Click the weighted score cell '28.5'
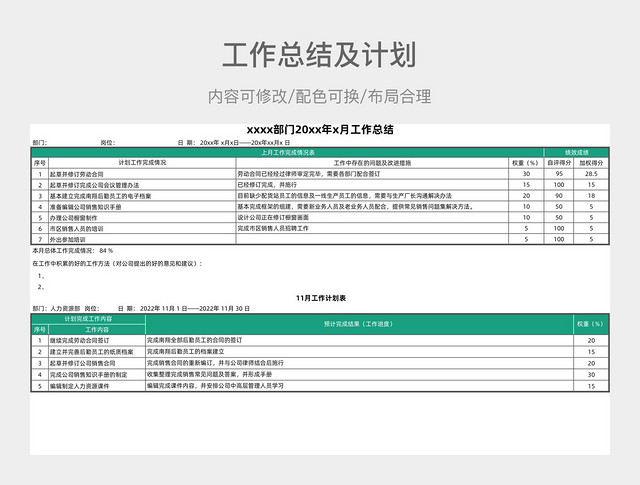 (591, 174)
